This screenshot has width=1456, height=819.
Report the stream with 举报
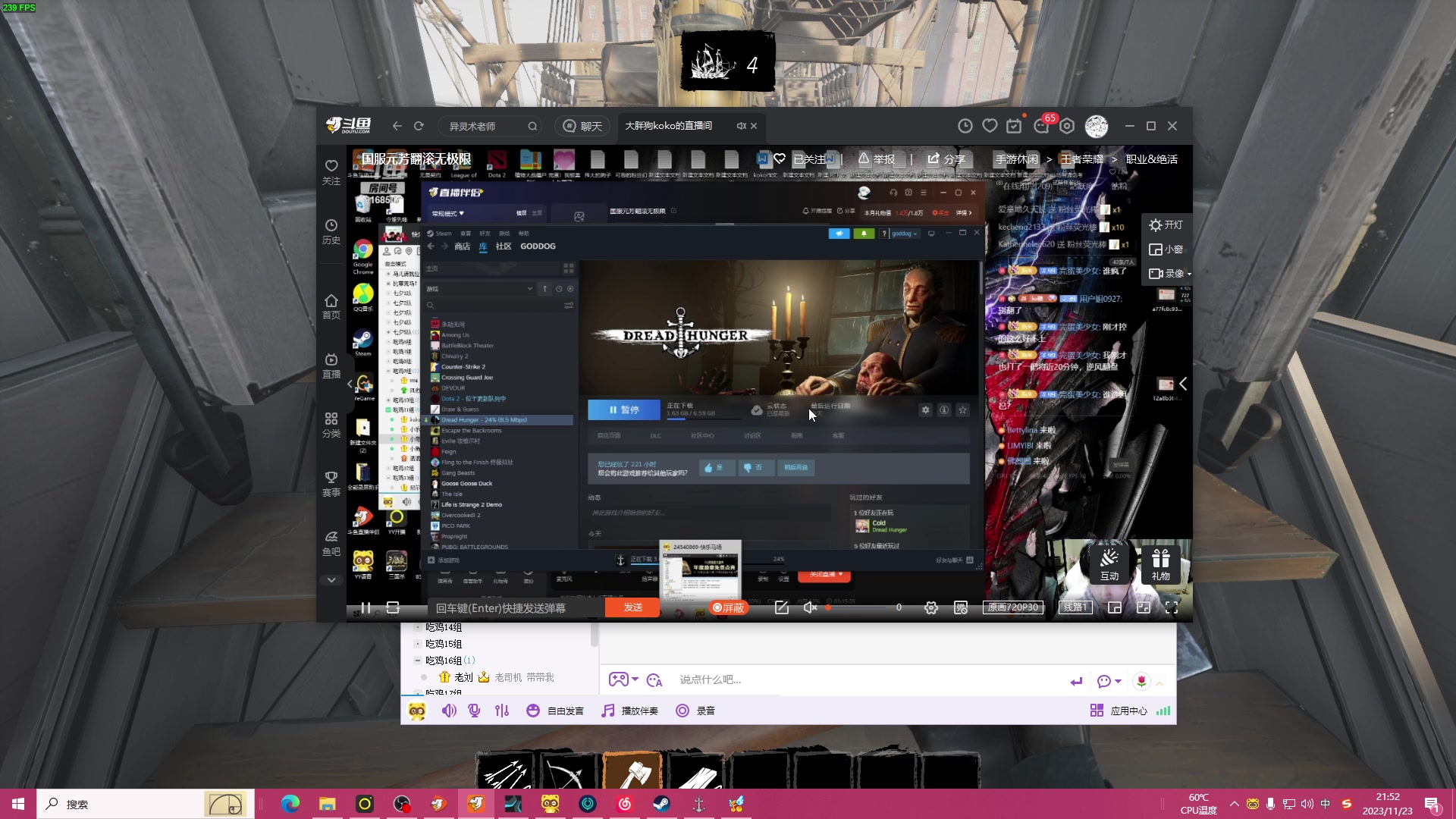coord(877,159)
